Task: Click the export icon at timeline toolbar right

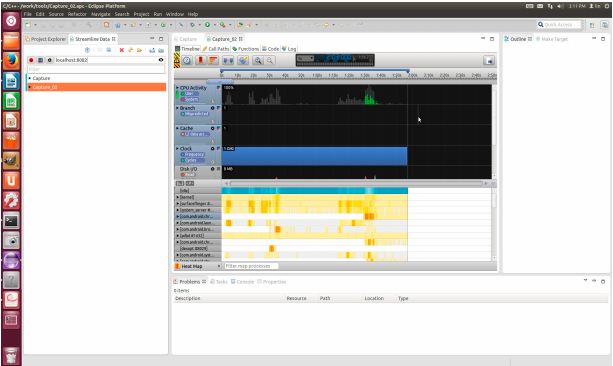Action: (489, 60)
